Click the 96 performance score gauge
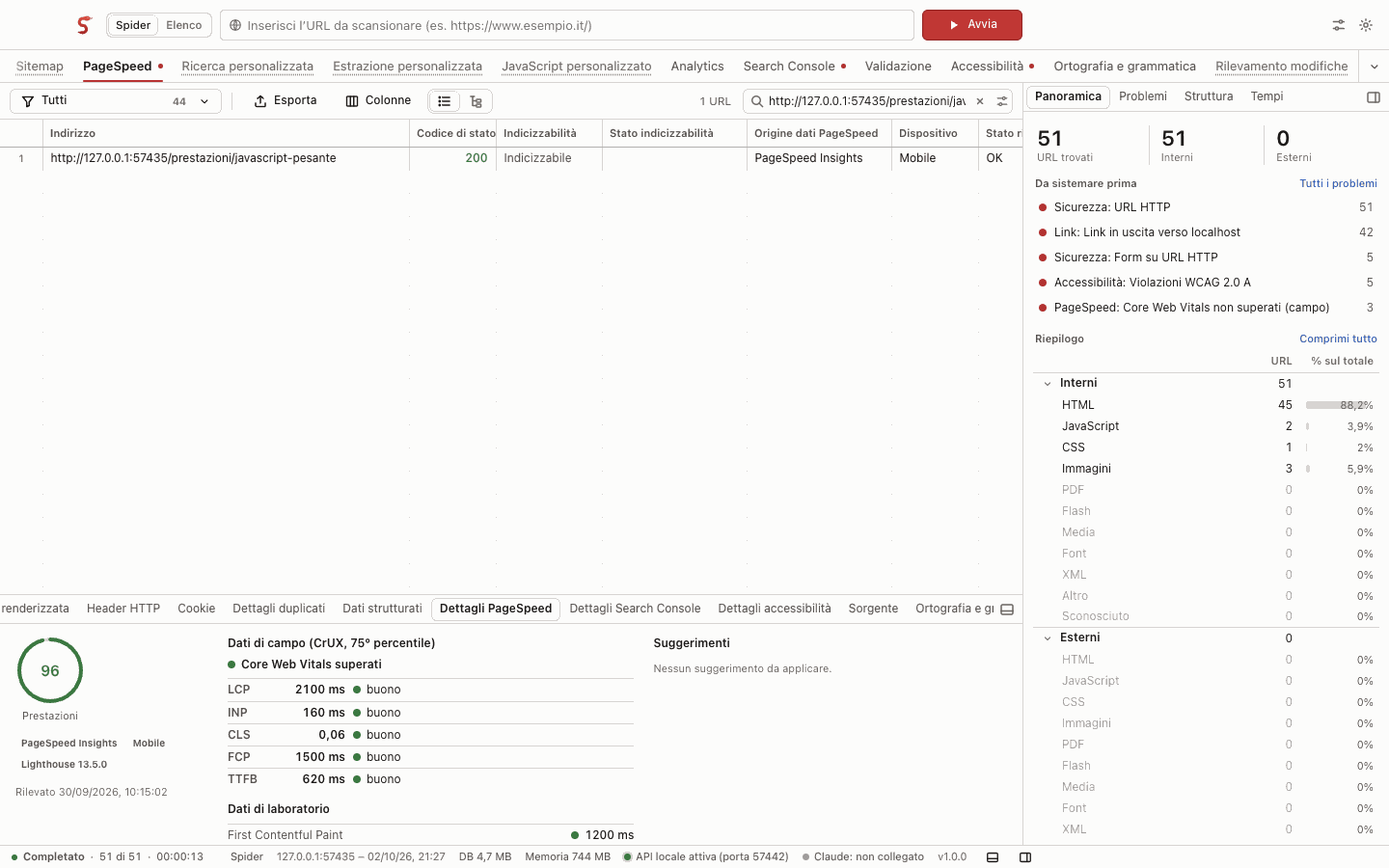The width and height of the screenshot is (1389, 868). (50, 671)
